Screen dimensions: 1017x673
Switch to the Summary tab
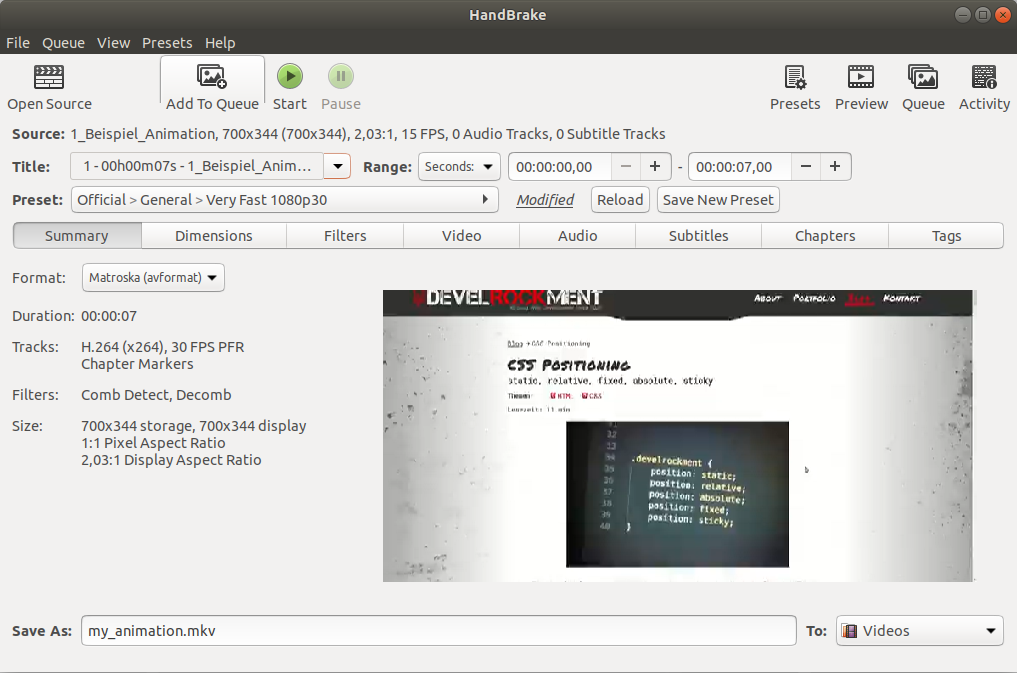77,236
